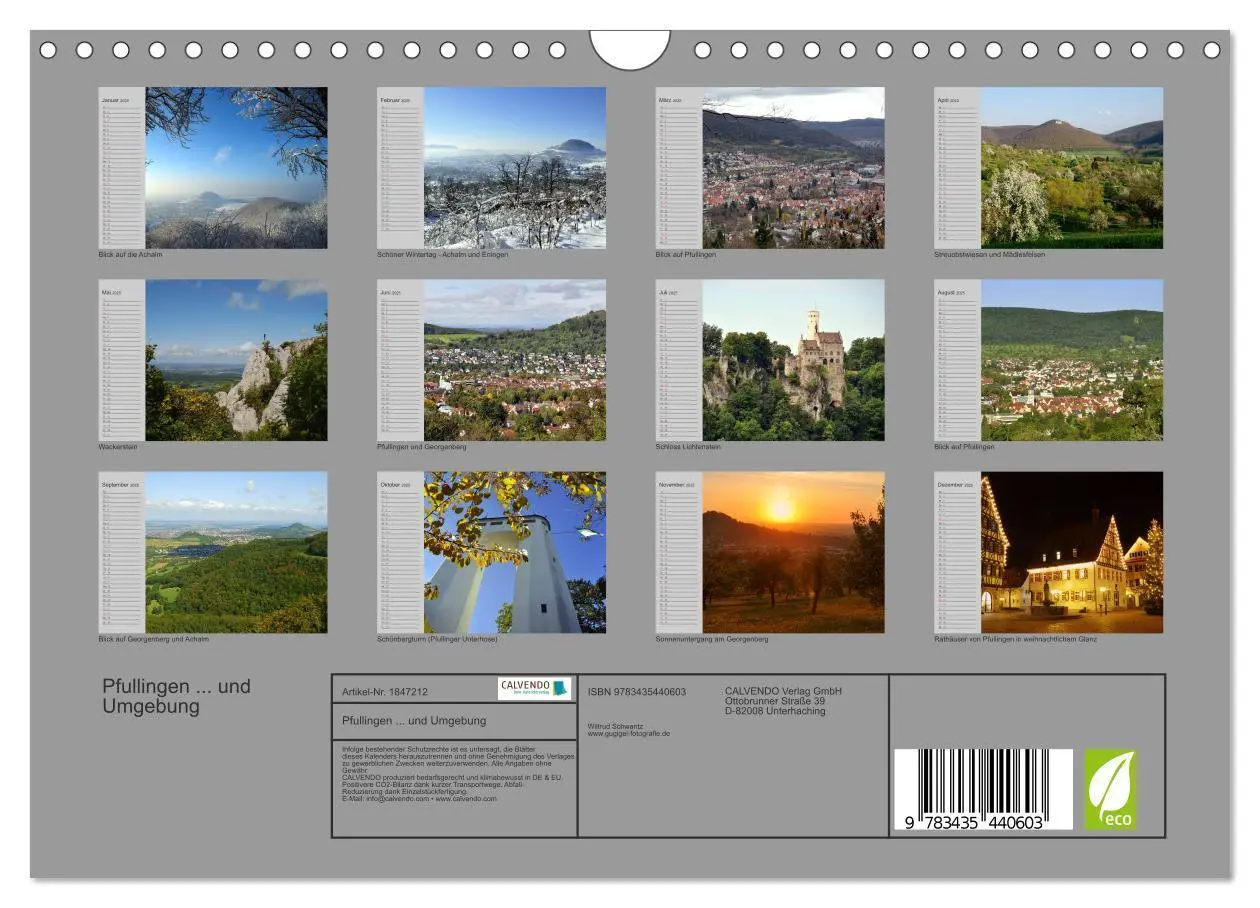Click the 'Dezember' month label
The image size is (1260, 908).
[949, 485]
